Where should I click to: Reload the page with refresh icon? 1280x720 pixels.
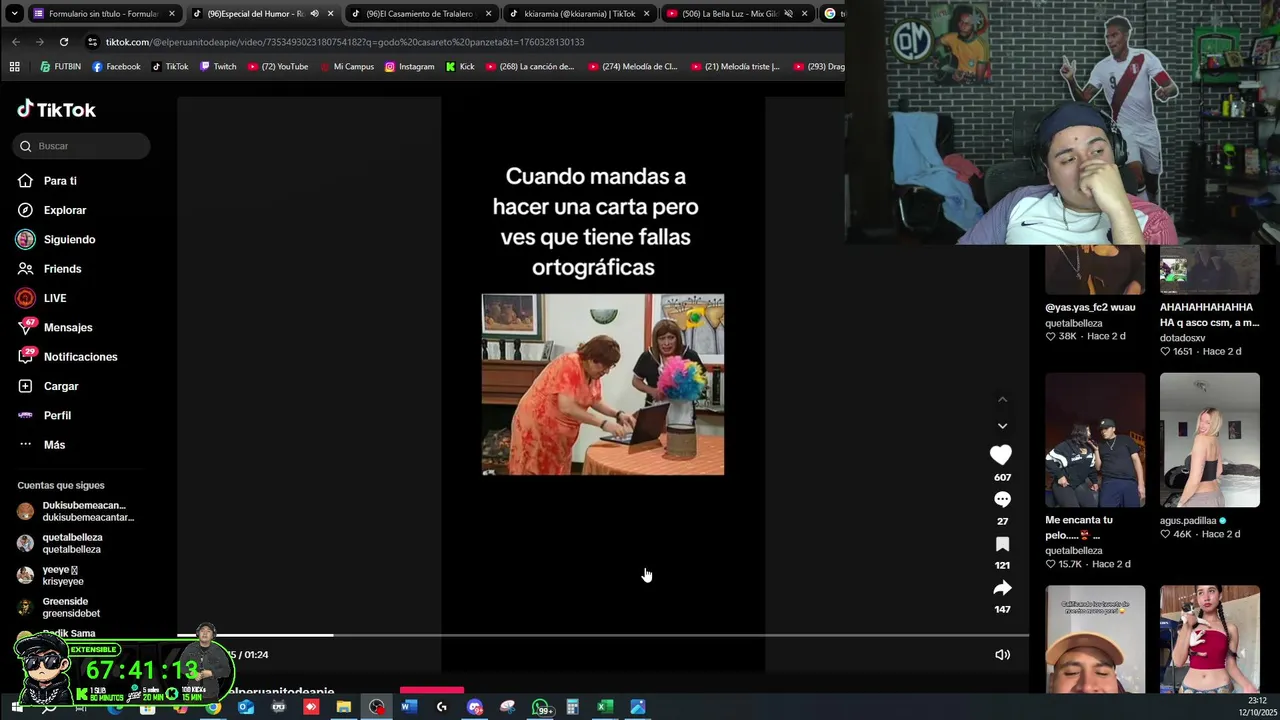pyautogui.click(x=64, y=42)
